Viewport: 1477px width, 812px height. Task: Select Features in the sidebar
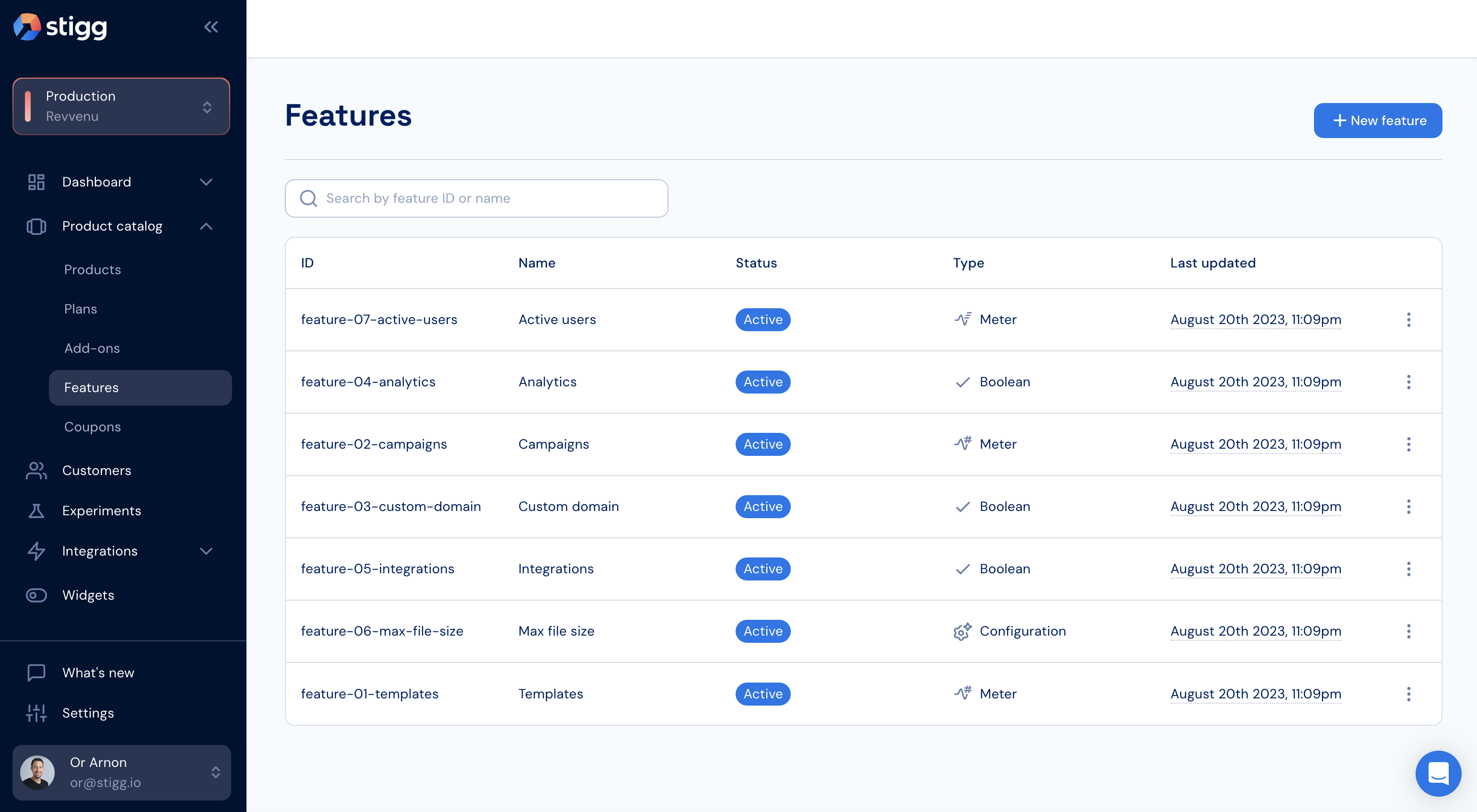[141, 387]
